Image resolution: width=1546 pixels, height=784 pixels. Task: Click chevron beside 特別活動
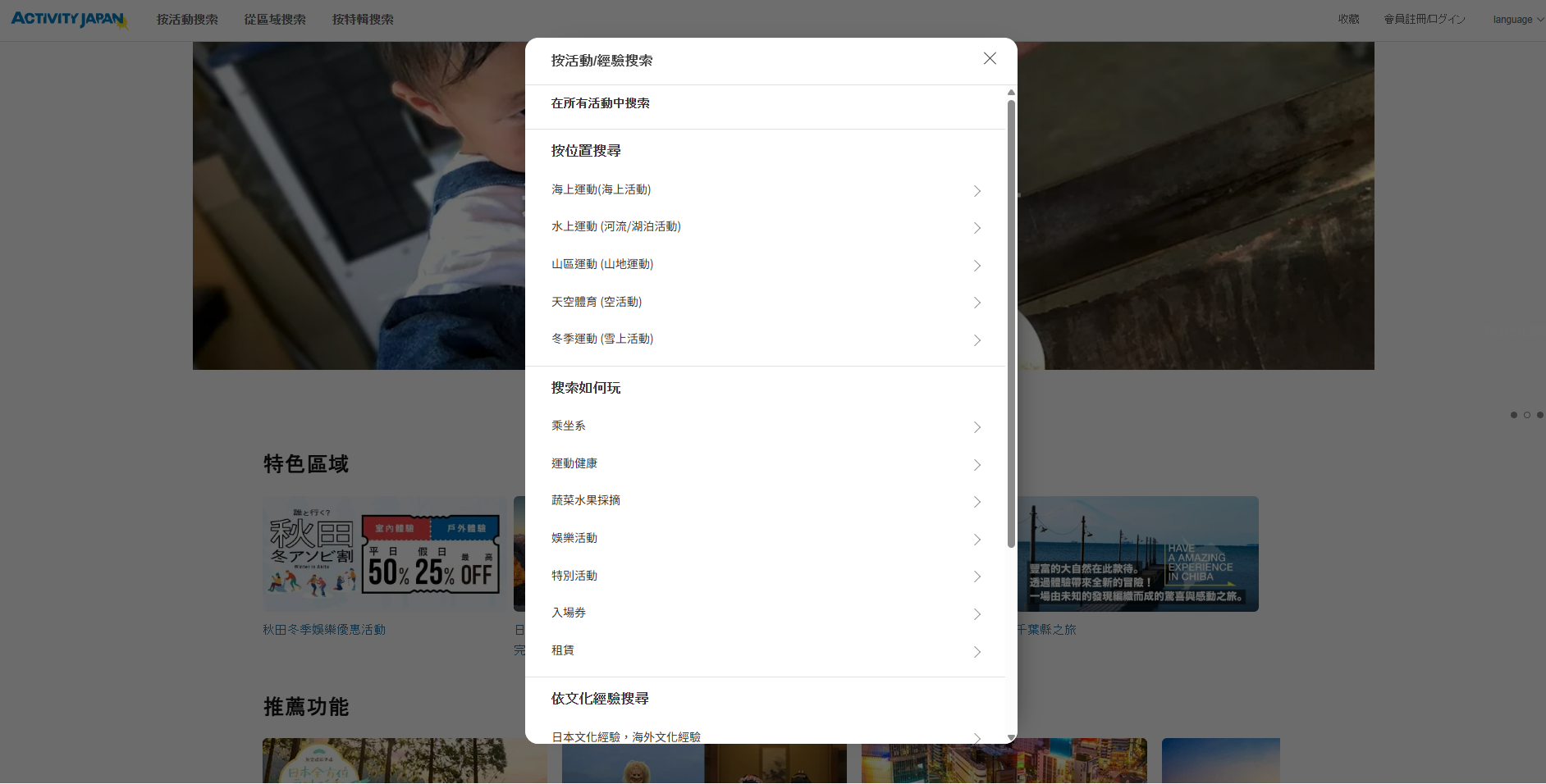[x=977, y=577]
